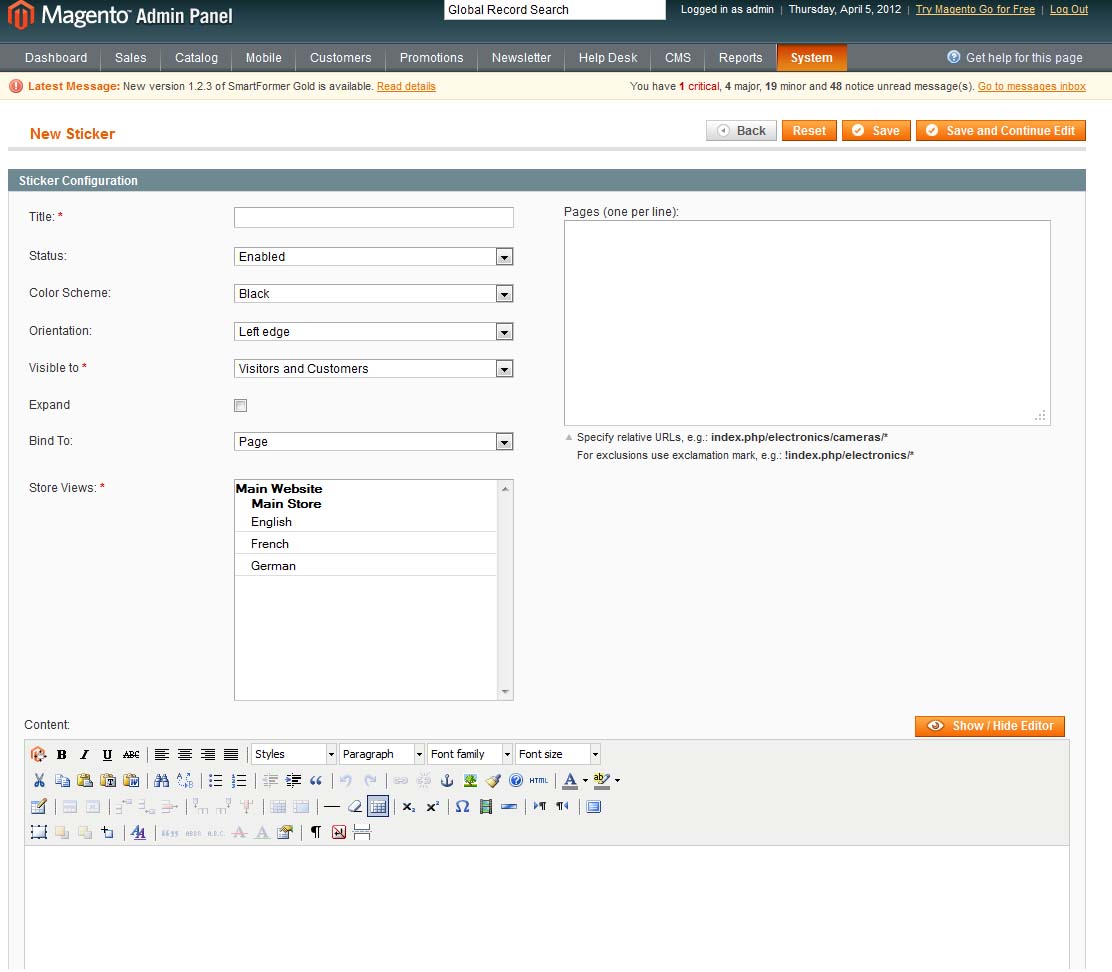Click into the Title input field
Image resolution: width=1112 pixels, height=972 pixels.
pos(373,218)
